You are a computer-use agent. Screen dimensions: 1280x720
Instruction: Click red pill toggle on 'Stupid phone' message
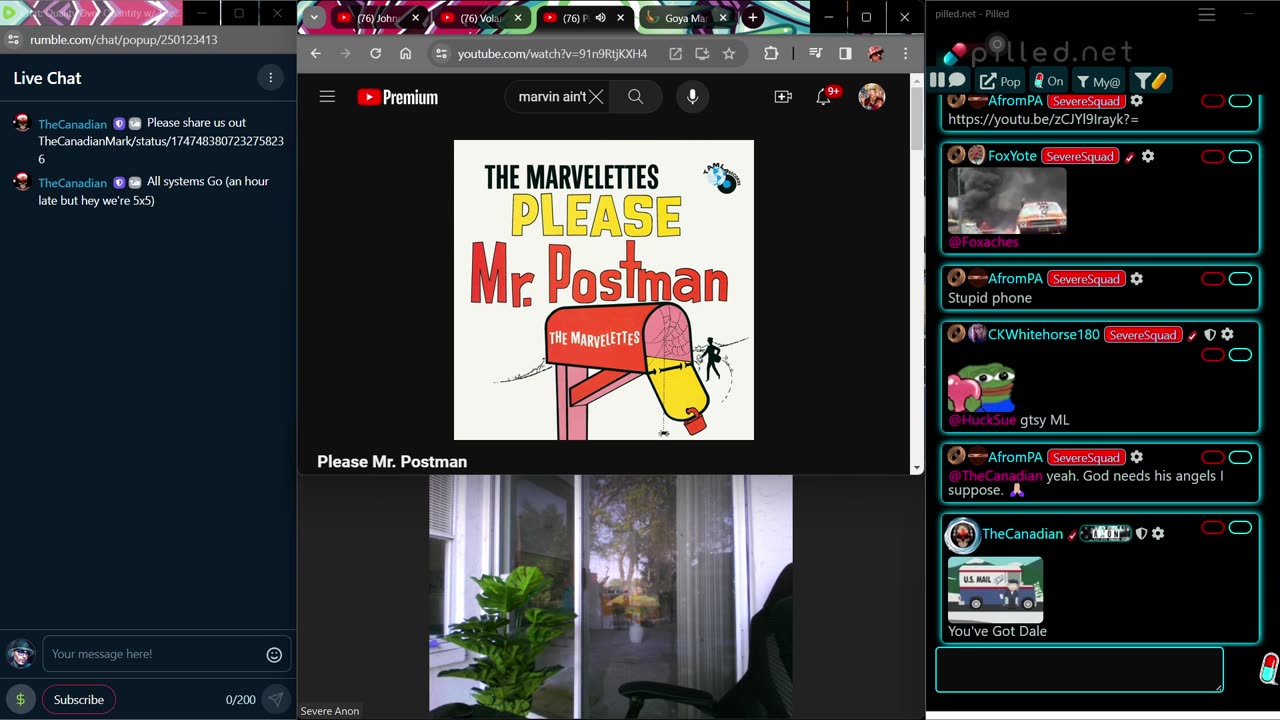point(1213,279)
